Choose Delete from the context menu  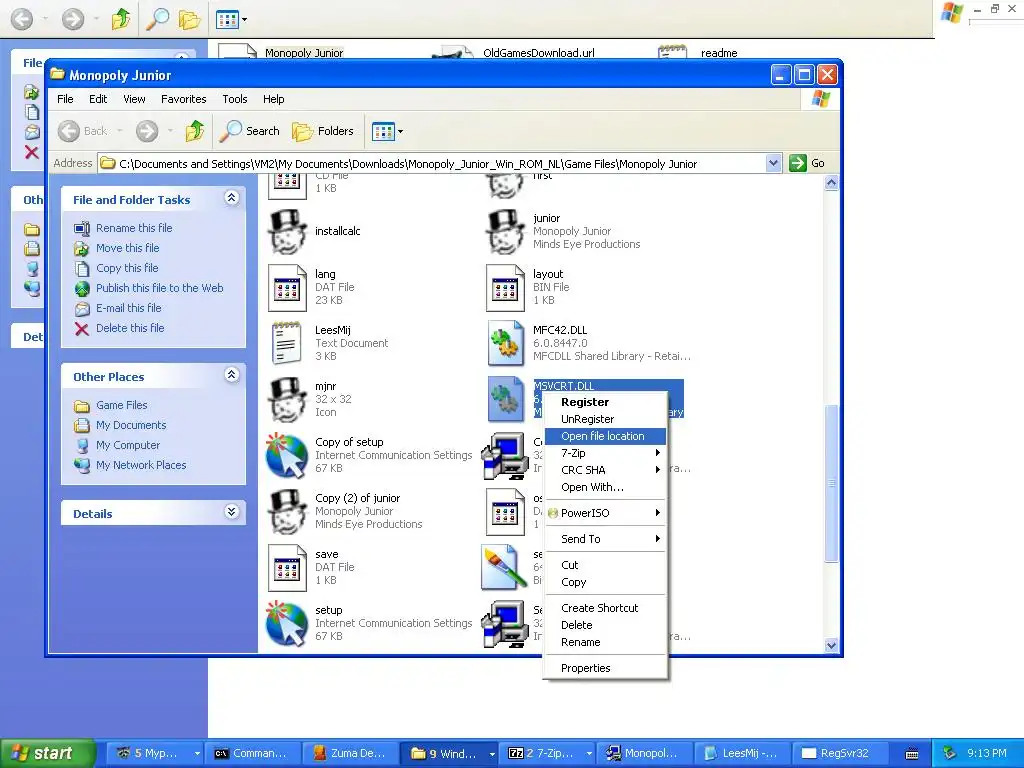605,625
